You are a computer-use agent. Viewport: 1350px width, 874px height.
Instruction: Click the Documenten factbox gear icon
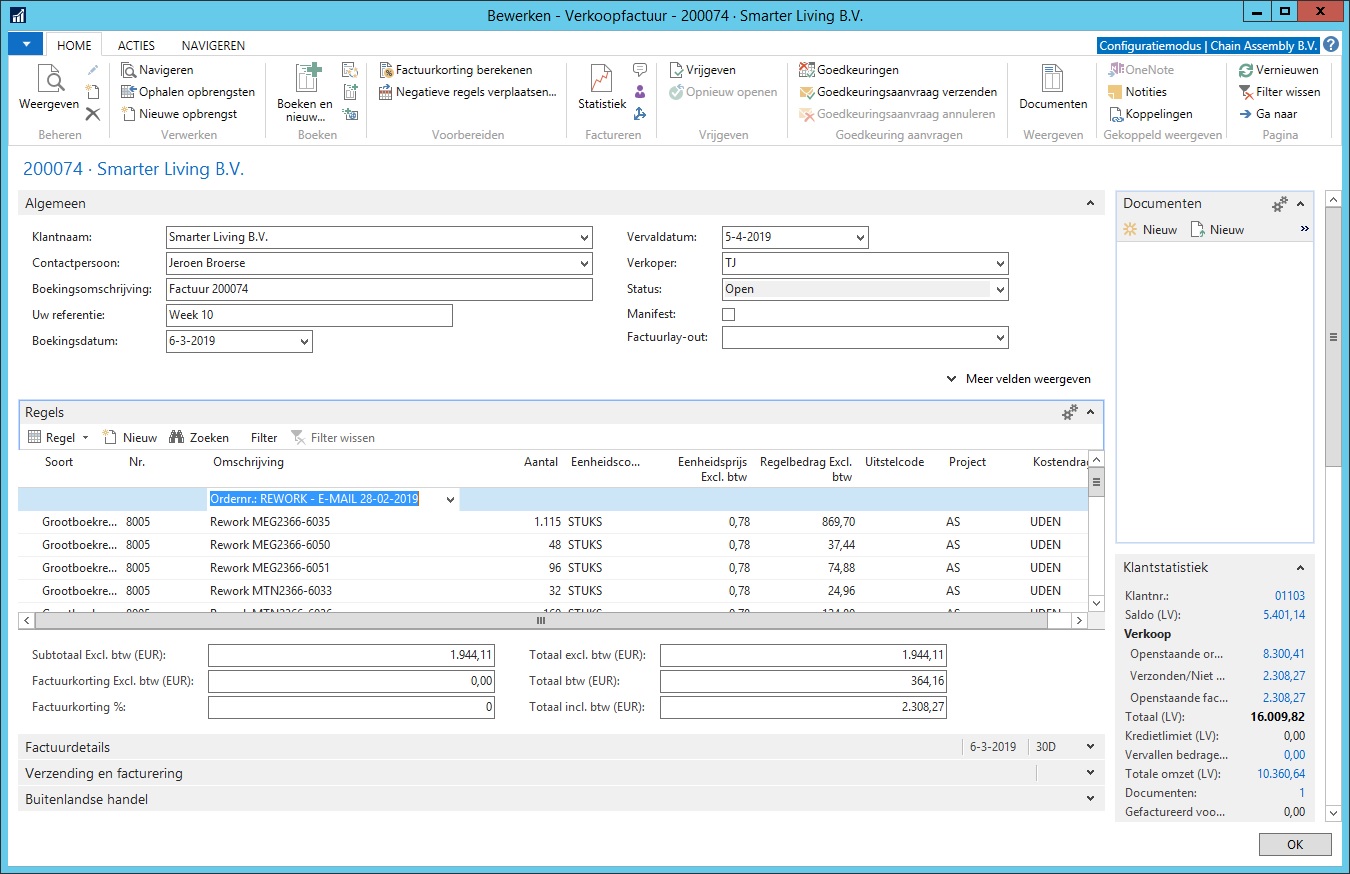[x=1279, y=203]
